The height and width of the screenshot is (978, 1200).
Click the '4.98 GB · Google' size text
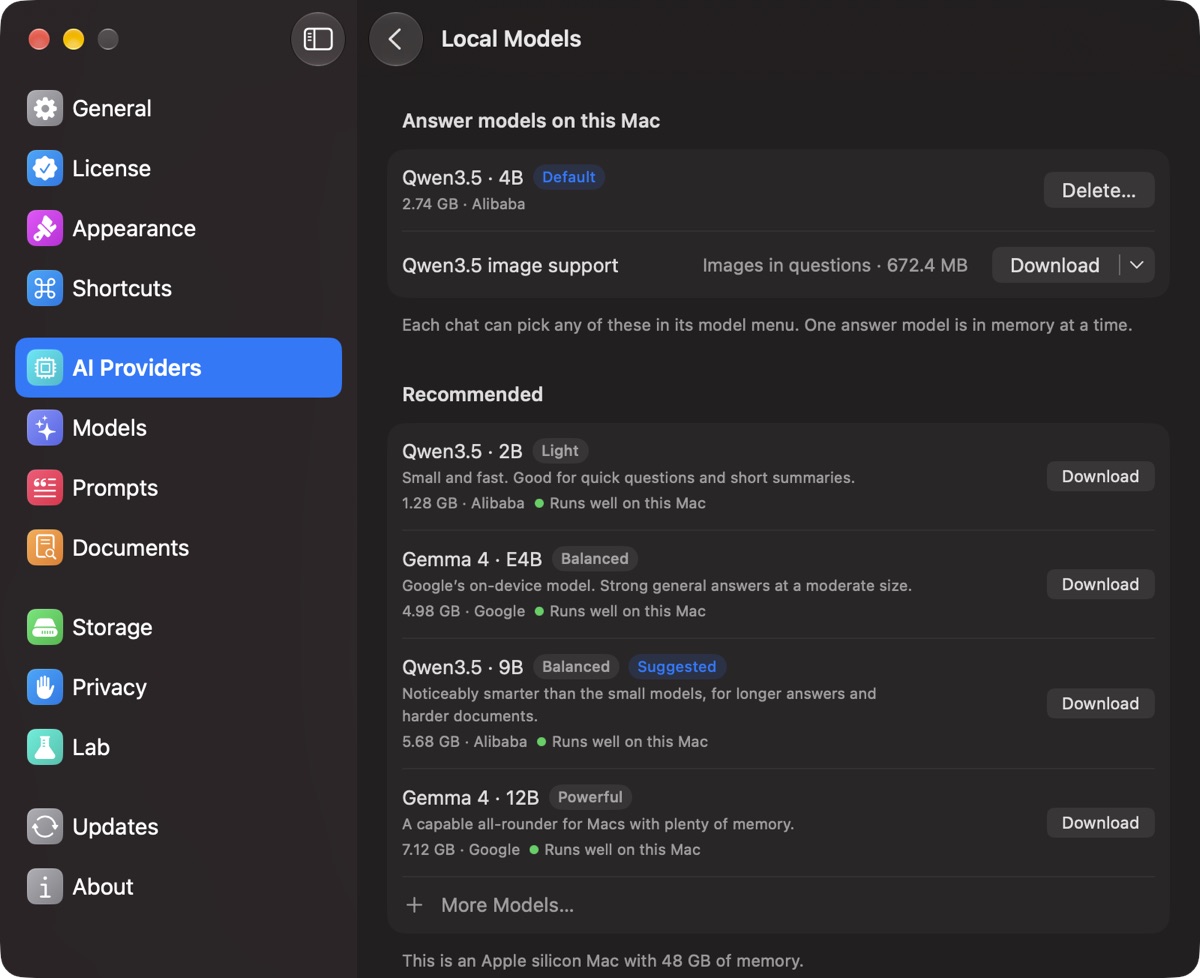pyautogui.click(x=463, y=611)
